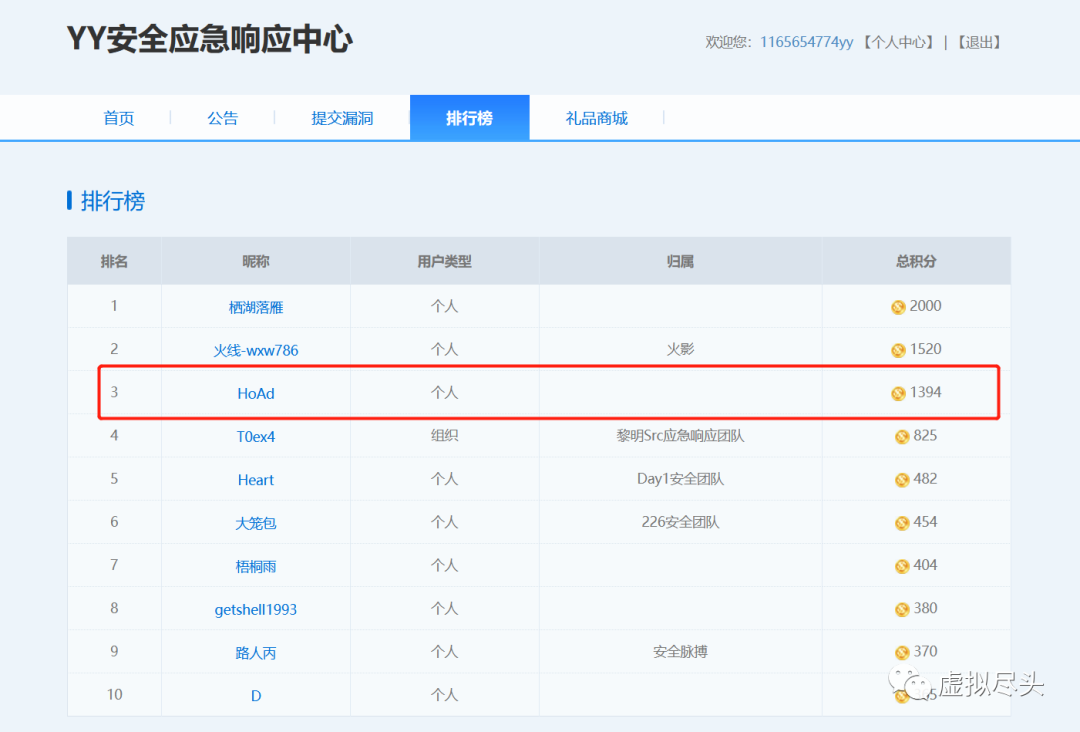Viewport: 1080px width, 732px height.
Task: Open the 礼品商城 tab
Action: pyautogui.click(x=596, y=118)
